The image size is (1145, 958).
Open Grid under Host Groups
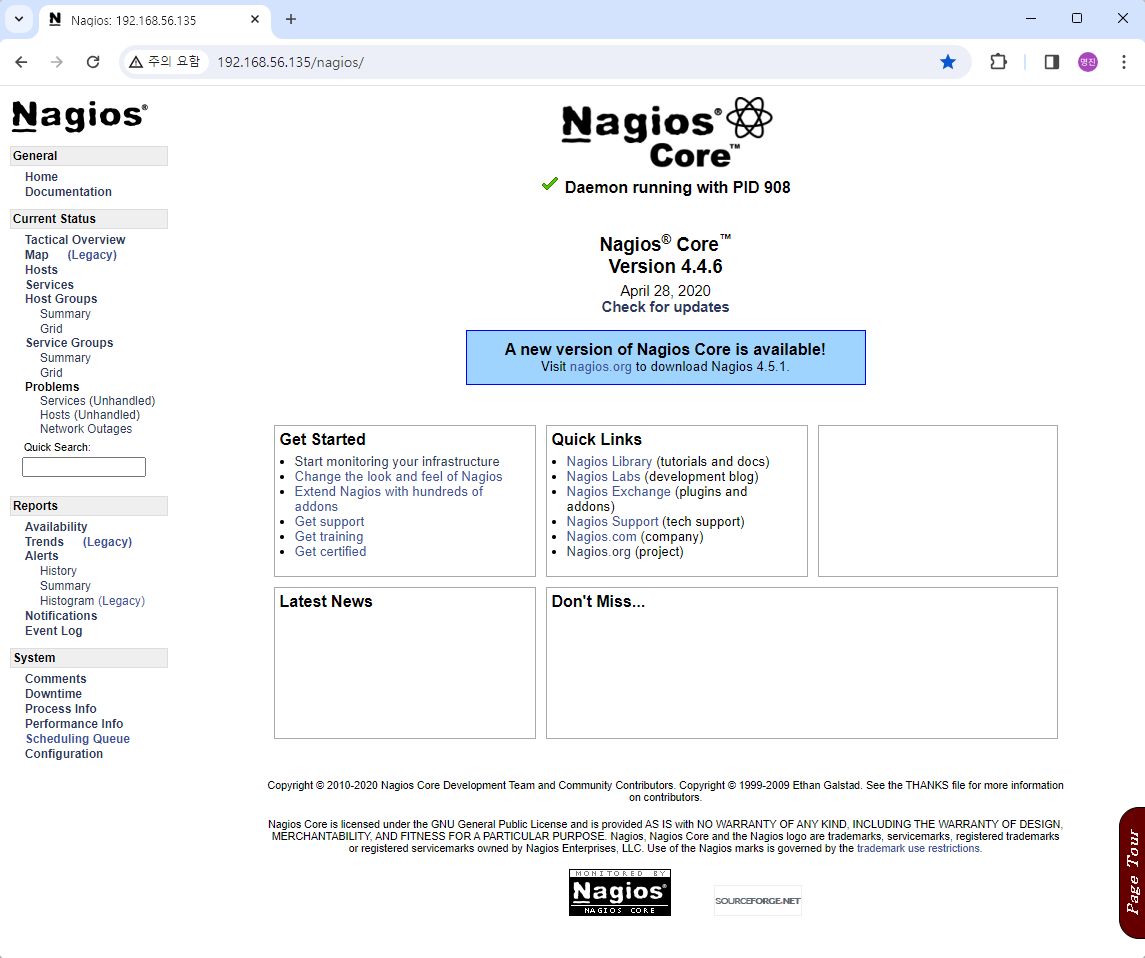51,329
